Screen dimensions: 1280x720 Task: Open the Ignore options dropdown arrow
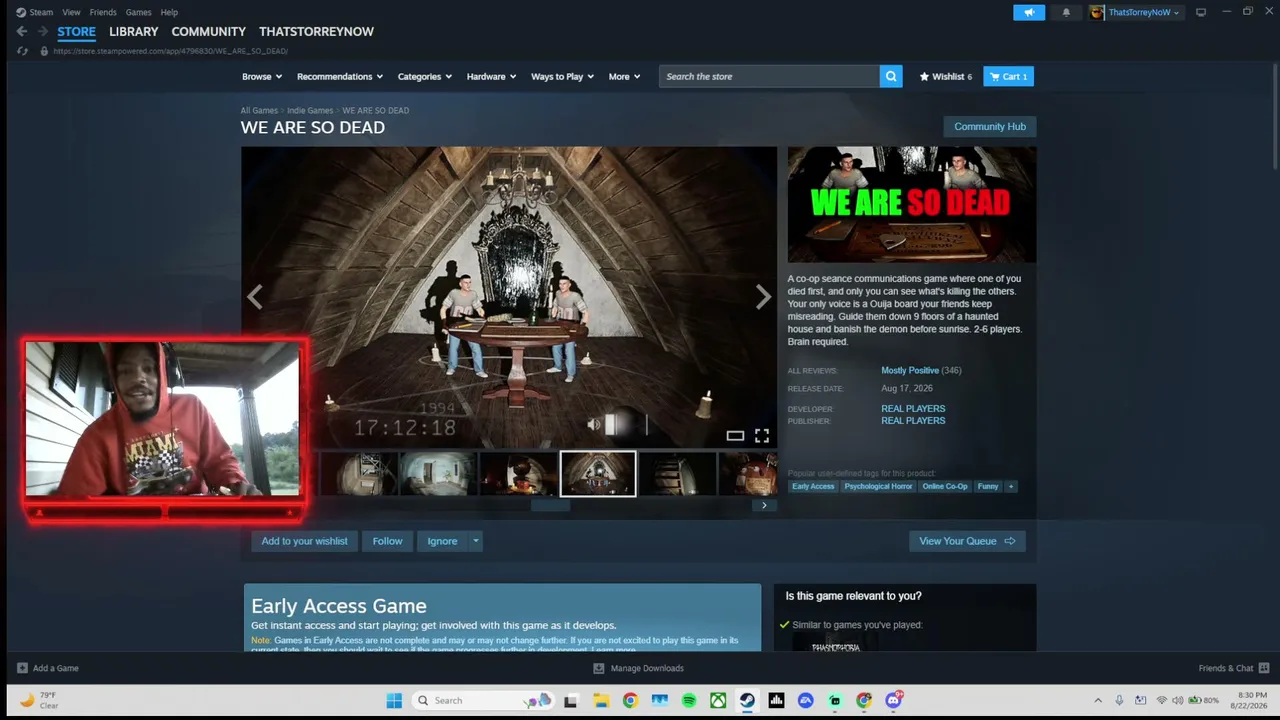tap(476, 541)
